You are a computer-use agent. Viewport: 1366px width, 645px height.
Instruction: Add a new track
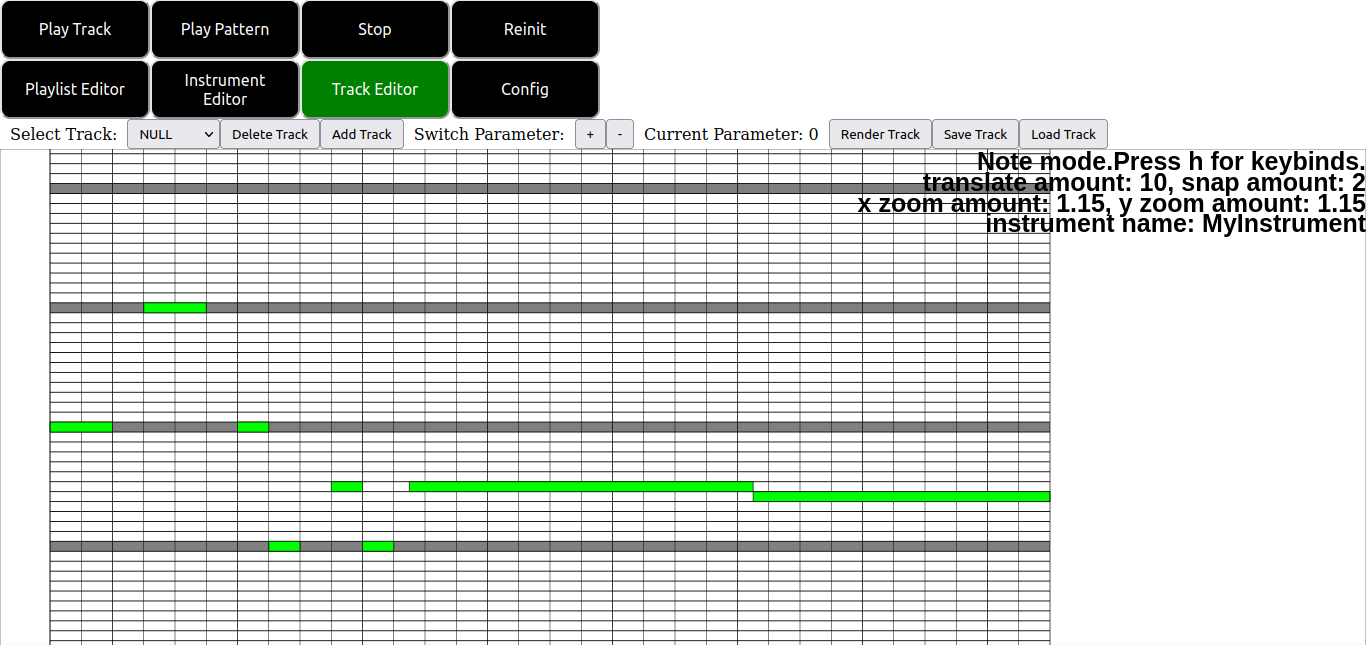[362, 134]
